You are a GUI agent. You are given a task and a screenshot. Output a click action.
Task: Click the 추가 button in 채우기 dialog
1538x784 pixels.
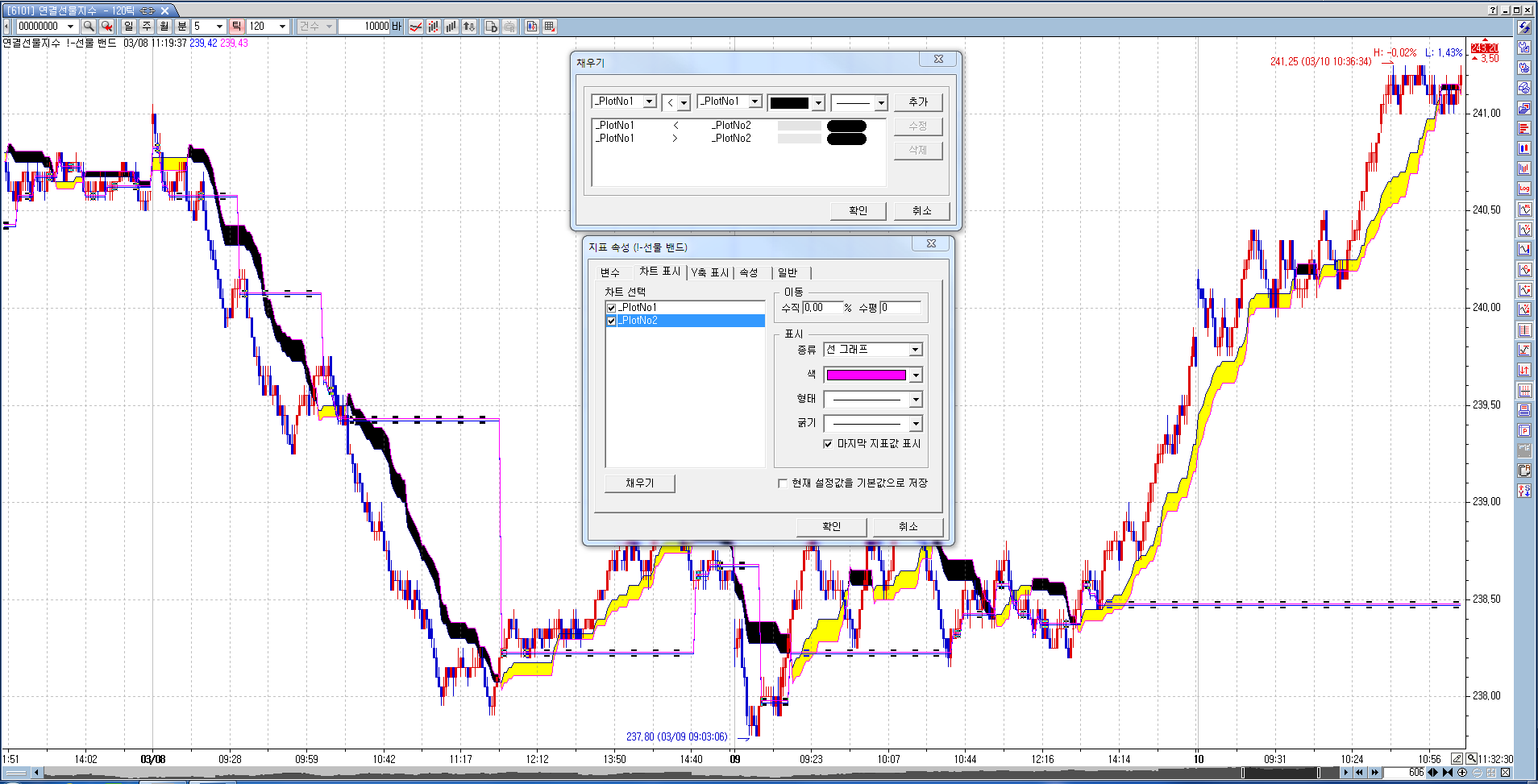pyautogui.click(x=918, y=102)
